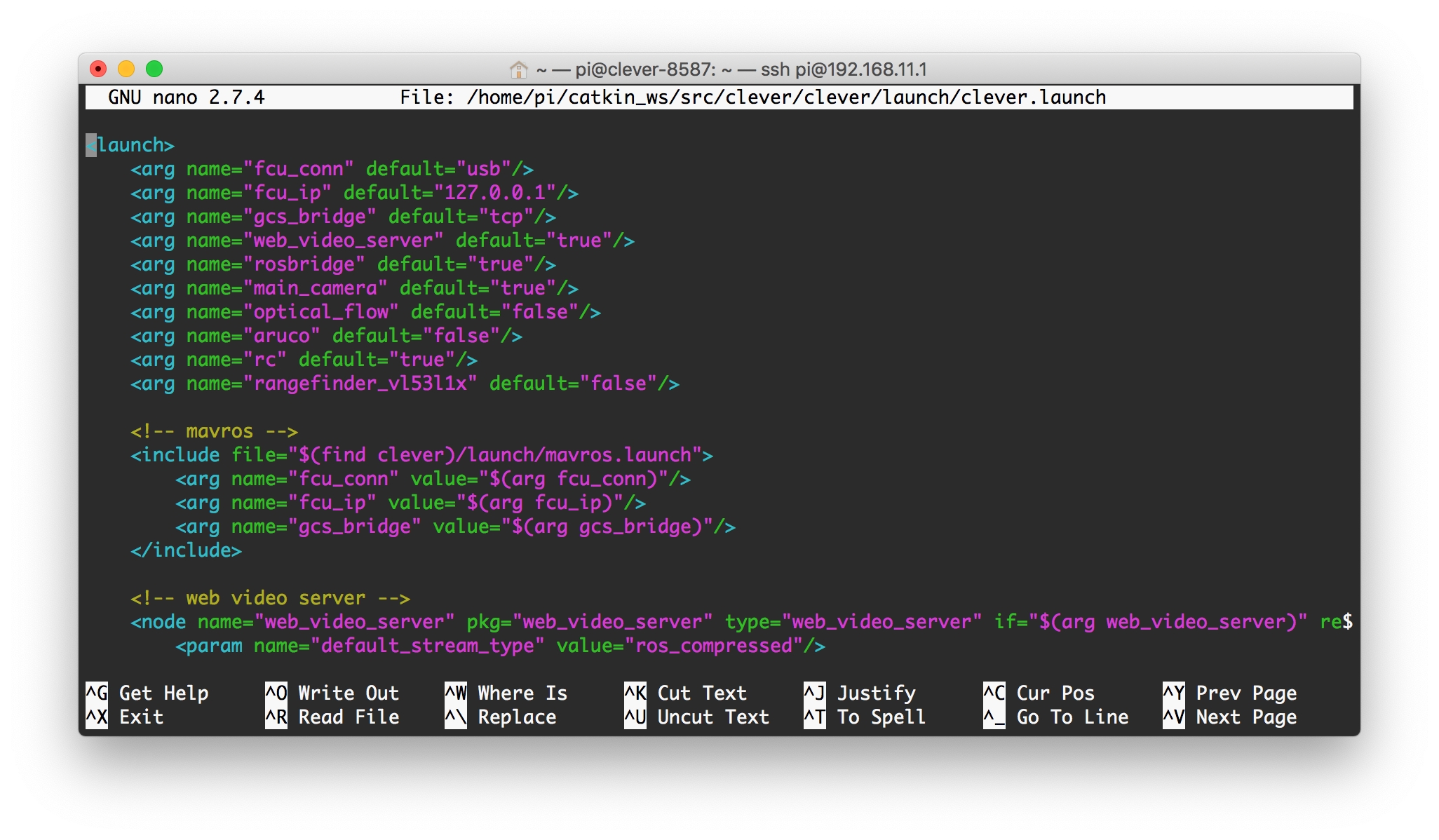1439x840 pixels.
Task: Place cursor on the mavros comment line
Action: [214, 431]
